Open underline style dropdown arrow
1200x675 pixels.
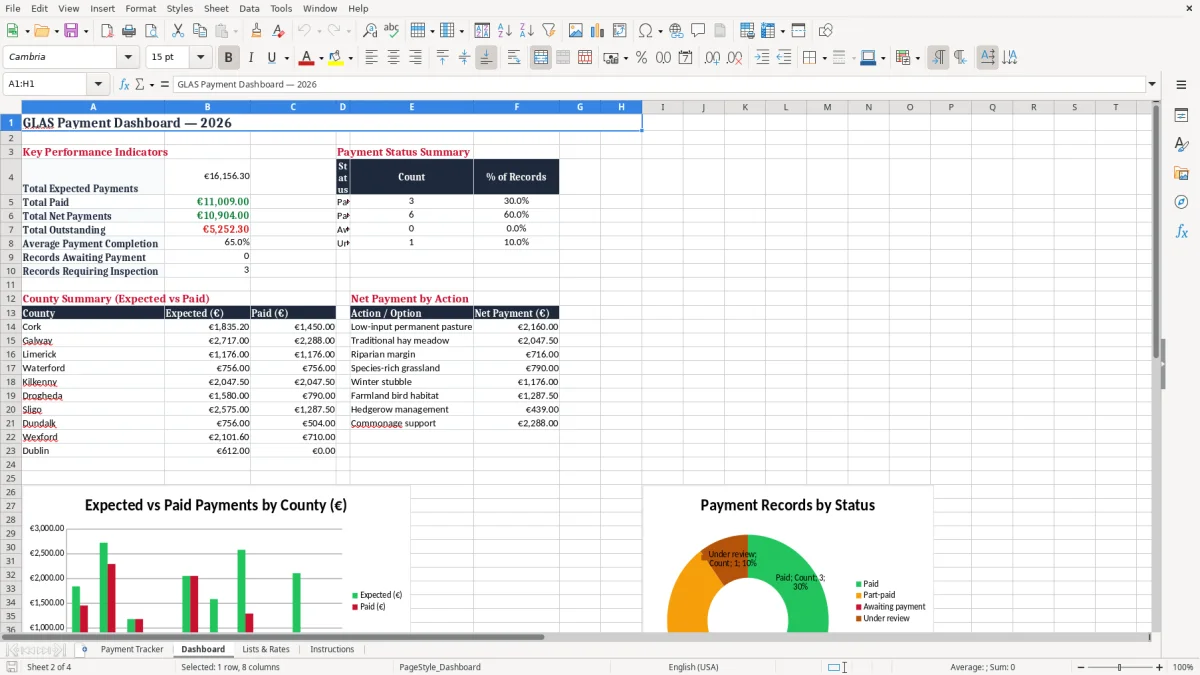(286, 58)
